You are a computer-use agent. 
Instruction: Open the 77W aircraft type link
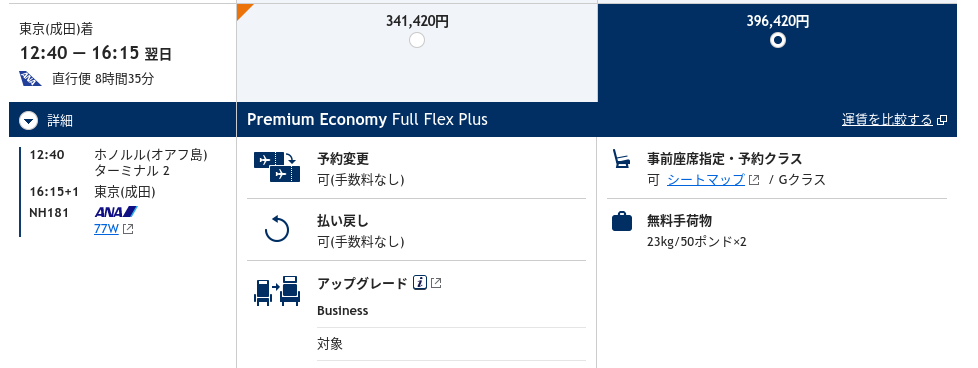click(x=106, y=228)
